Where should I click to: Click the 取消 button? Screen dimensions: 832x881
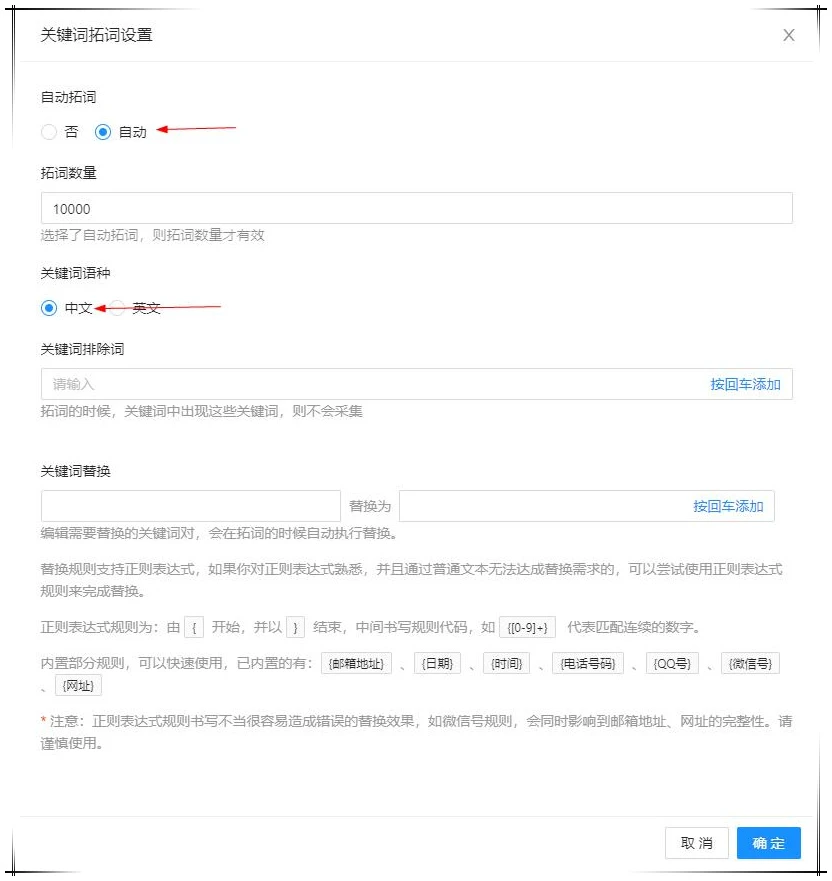[697, 843]
